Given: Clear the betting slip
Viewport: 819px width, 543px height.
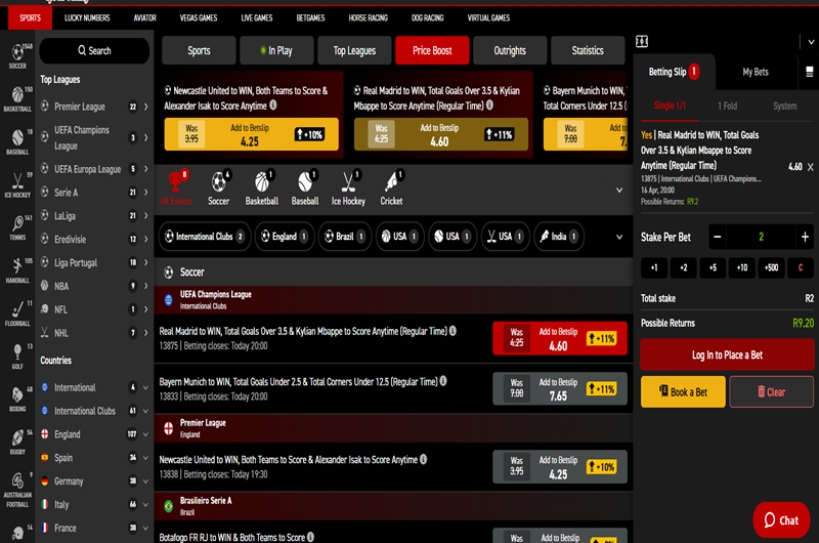Looking at the screenshot, I should pyautogui.click(x=771, y=392).
